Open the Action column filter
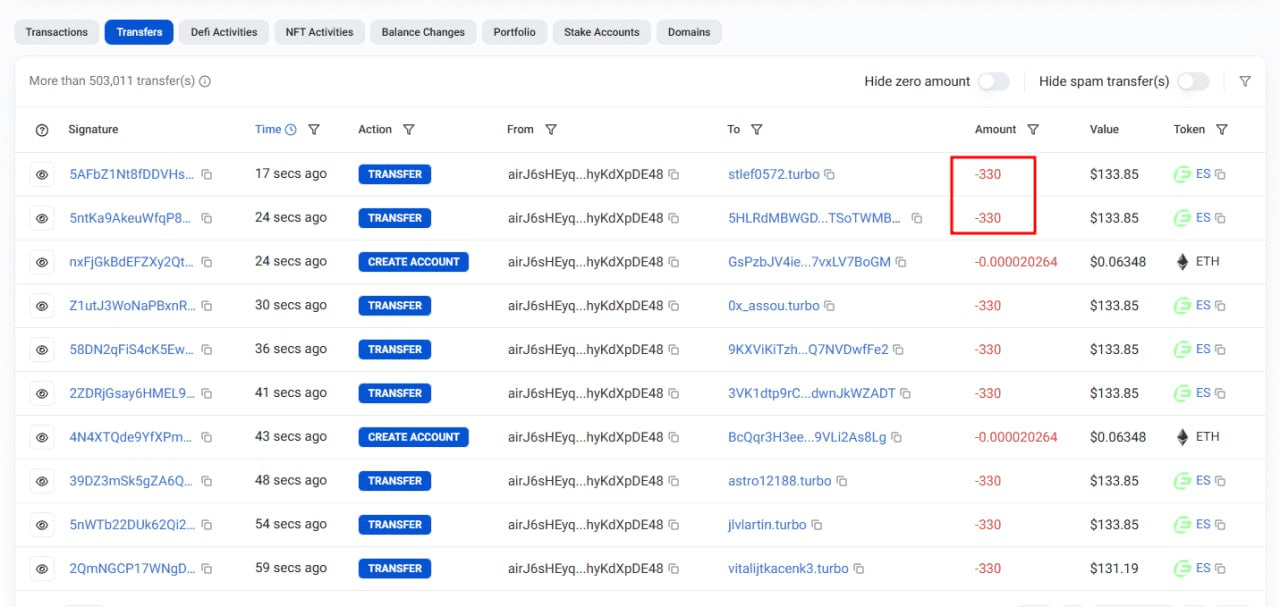Viewport: 1280px width, 607px height. (x=408, y=130)
